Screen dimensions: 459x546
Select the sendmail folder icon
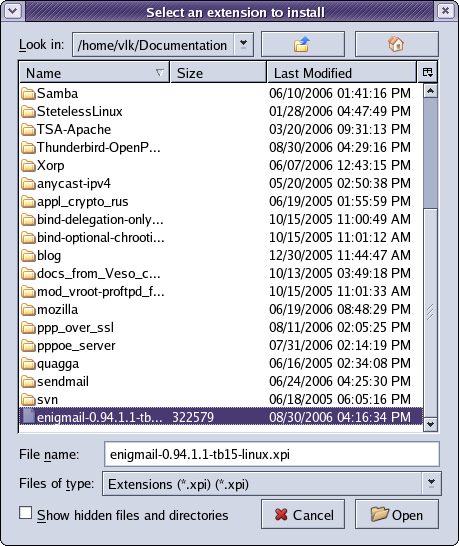[x=28, y=382]
